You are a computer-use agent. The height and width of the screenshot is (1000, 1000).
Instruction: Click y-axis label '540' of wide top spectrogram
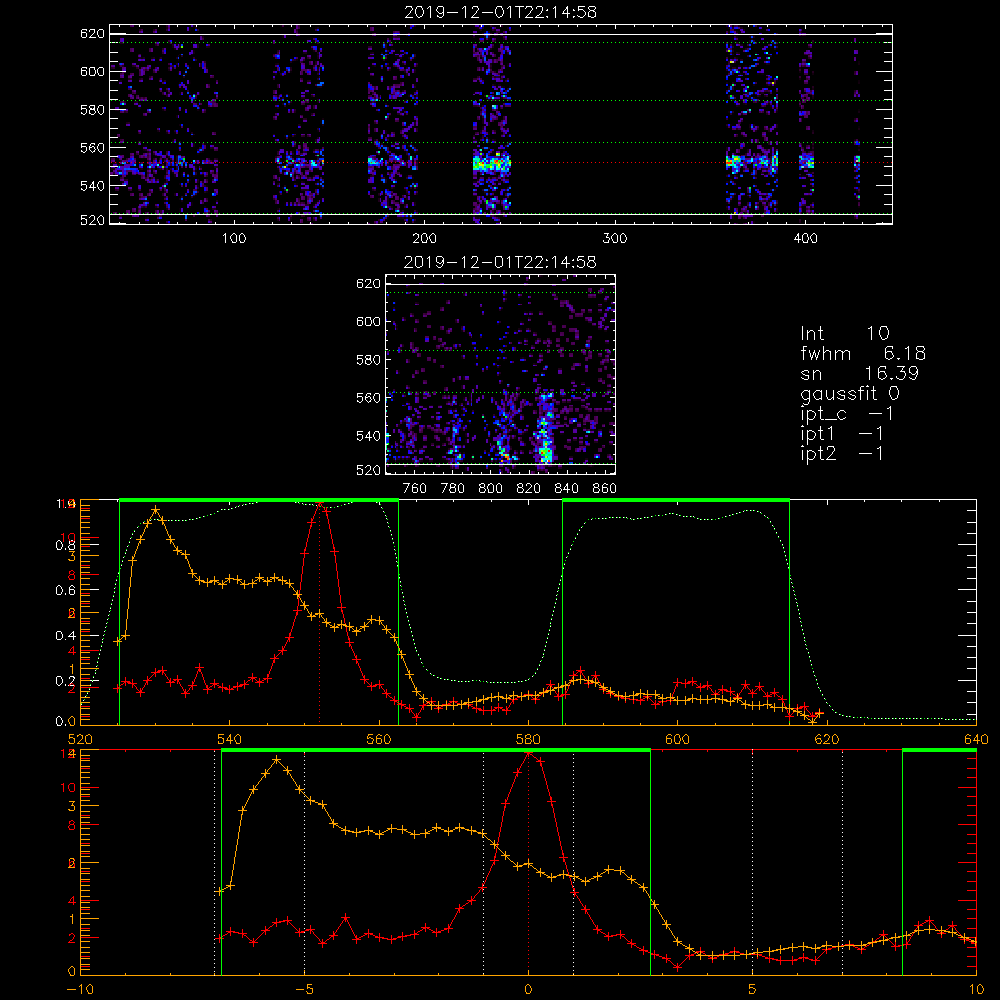coord(92,186)
